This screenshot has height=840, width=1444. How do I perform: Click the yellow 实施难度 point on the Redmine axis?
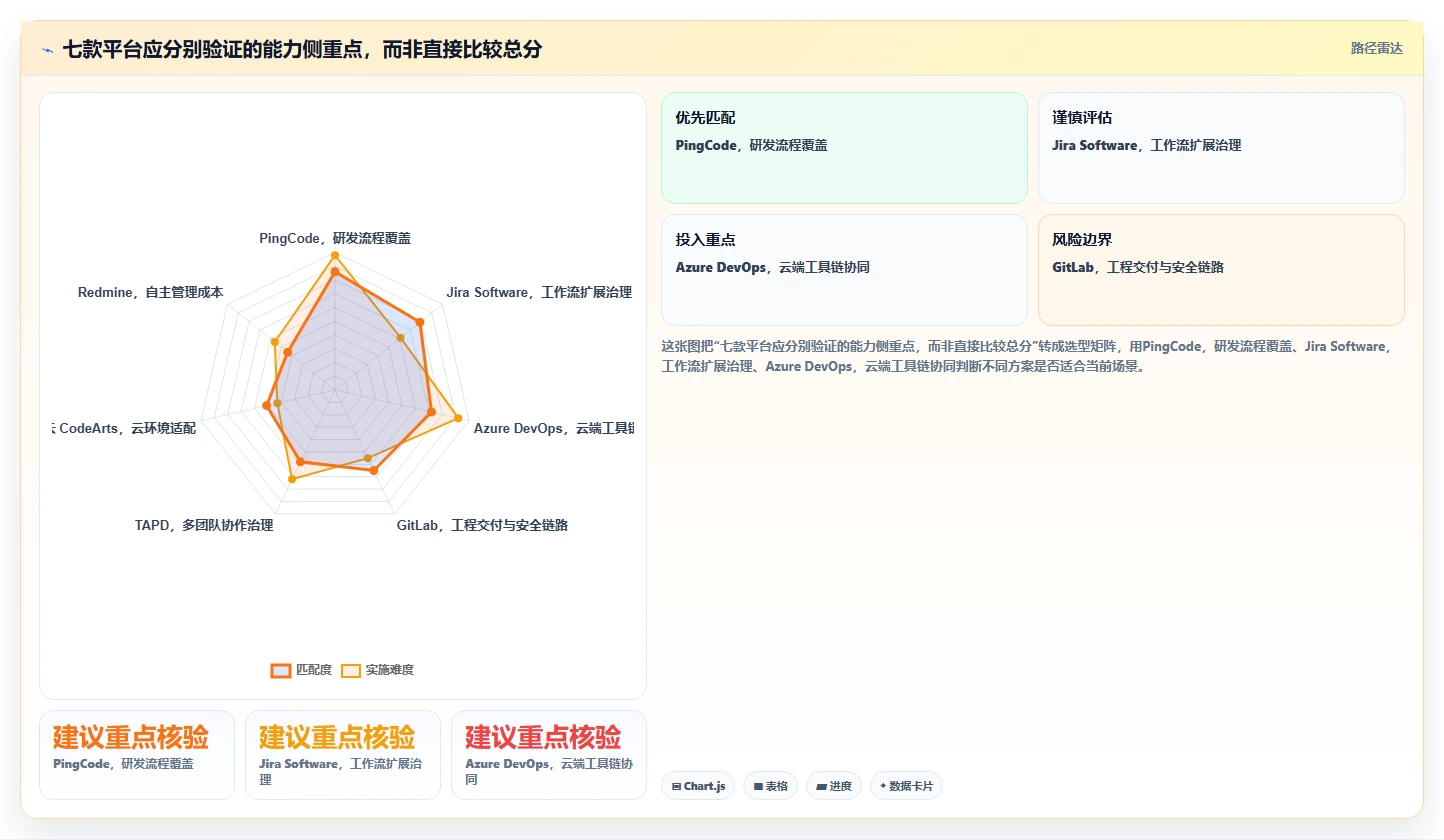[x=274, y=342]
